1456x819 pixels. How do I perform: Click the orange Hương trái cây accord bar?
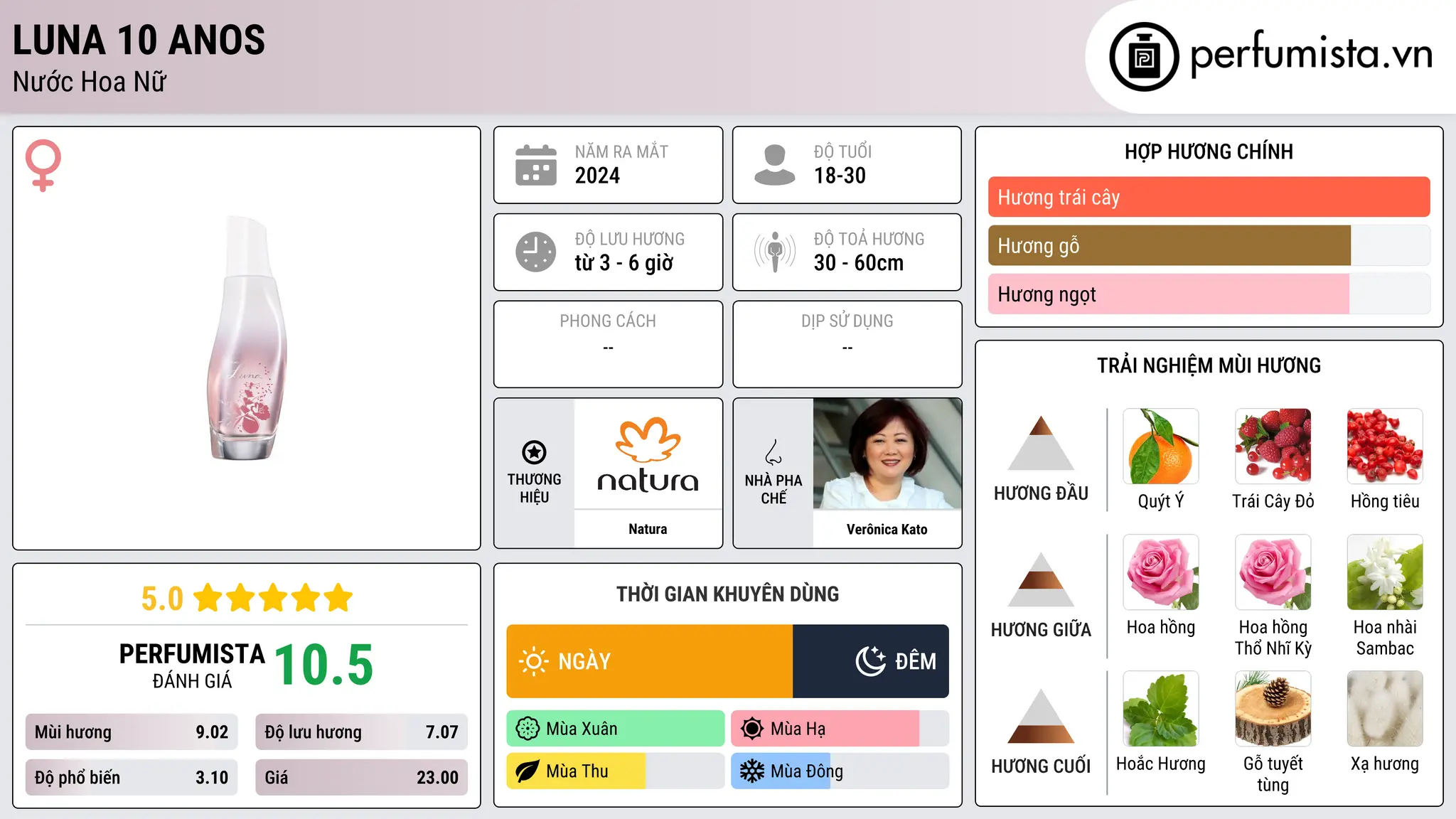point(1209,197)
